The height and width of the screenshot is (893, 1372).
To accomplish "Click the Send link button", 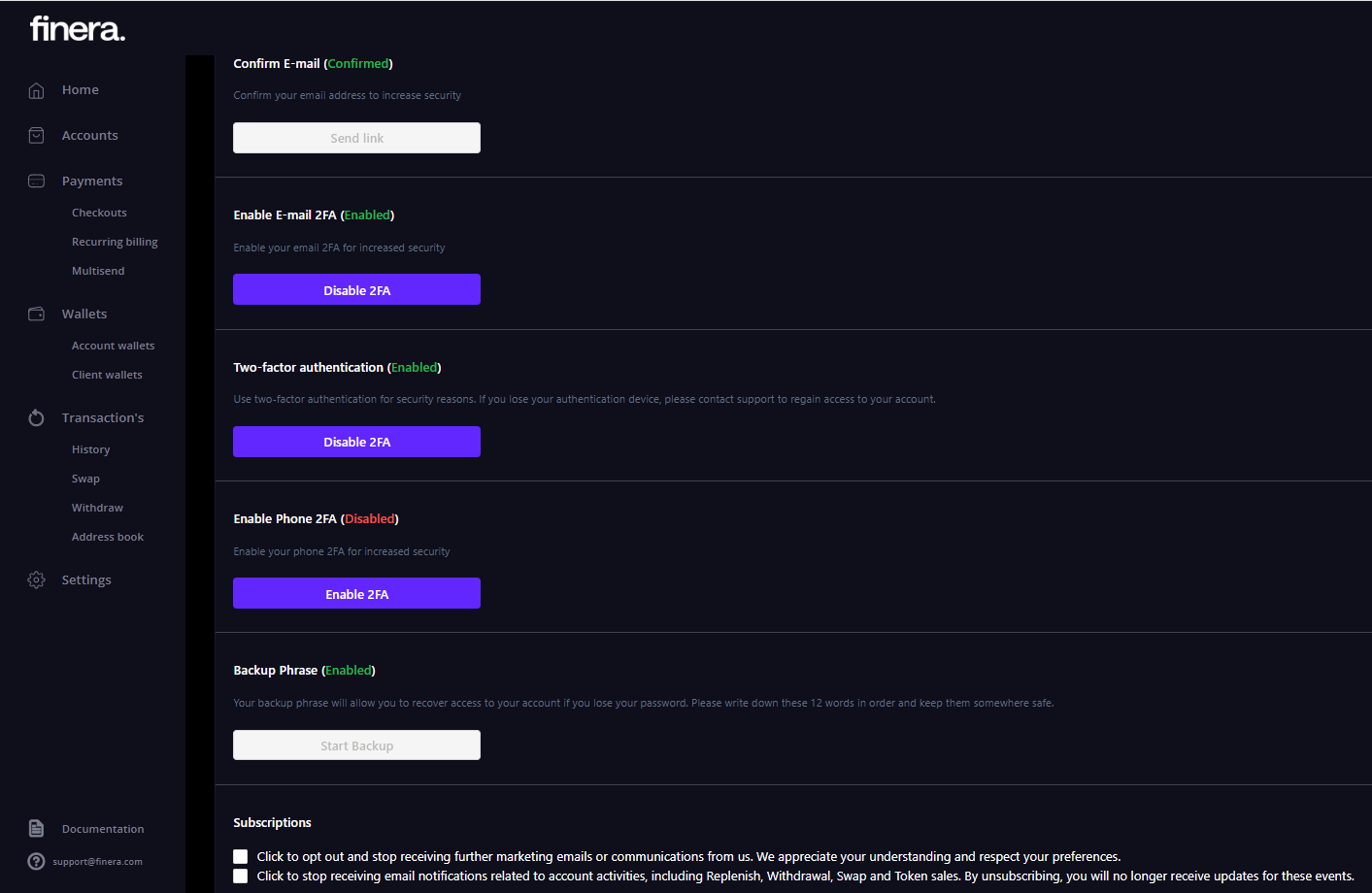I will coord(356,139).
